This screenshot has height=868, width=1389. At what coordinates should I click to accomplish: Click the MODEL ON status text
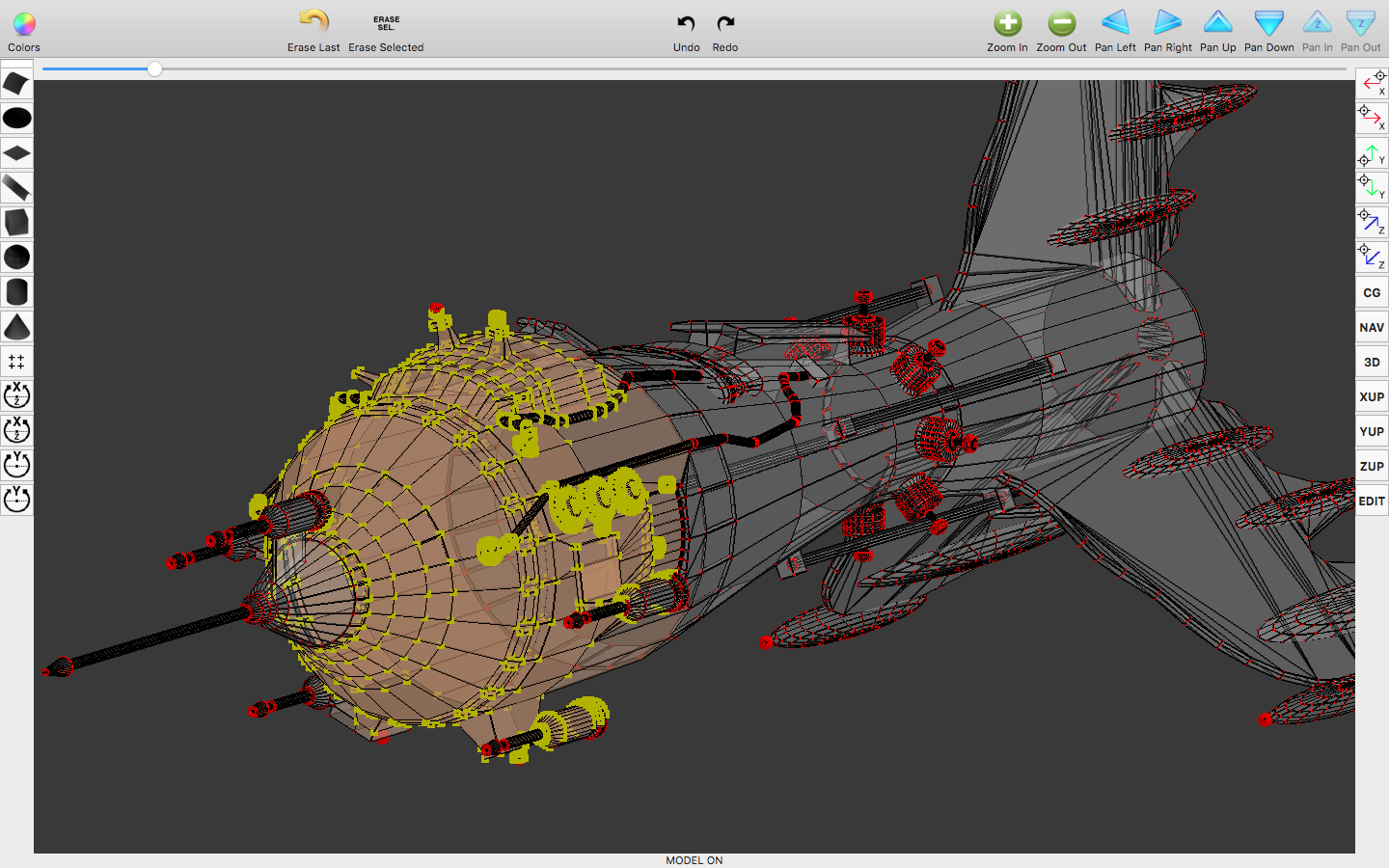[694, 860]
